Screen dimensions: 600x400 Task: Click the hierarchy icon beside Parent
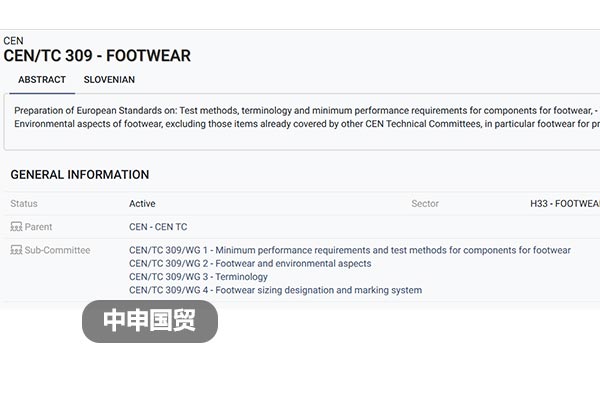[16, 227]
